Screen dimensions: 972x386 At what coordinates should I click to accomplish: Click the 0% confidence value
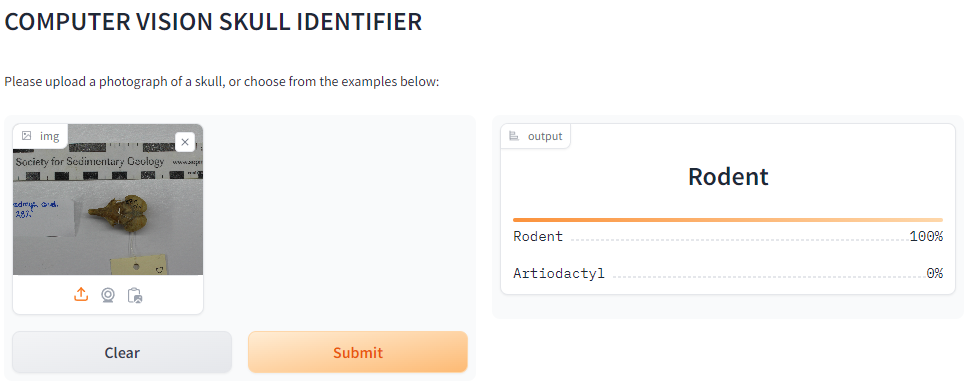934,273
